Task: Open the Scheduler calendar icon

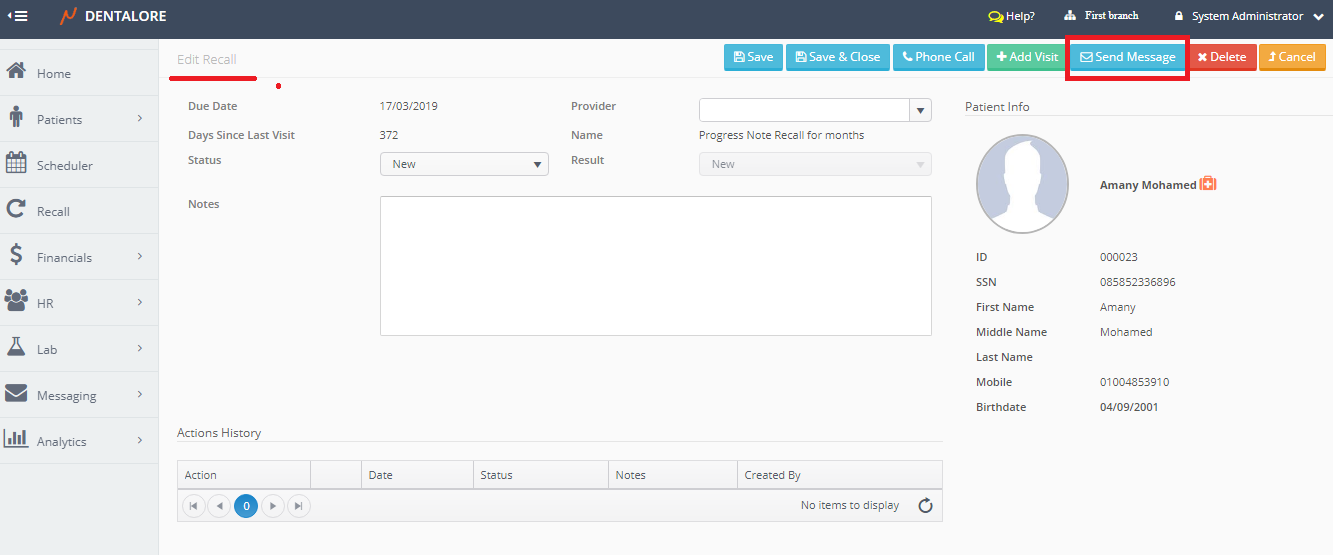Action: pyautogui.click(x=16, y=164)
